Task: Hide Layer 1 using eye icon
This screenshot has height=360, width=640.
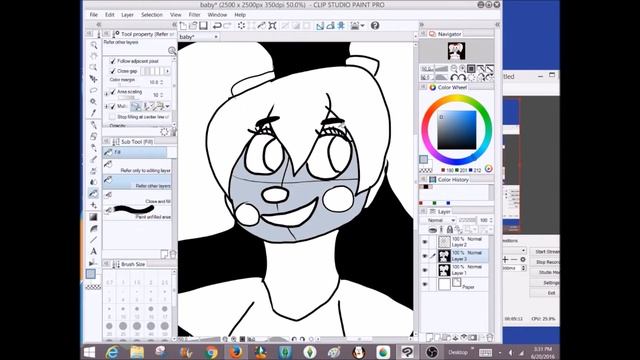Action: tap(425, 270)
